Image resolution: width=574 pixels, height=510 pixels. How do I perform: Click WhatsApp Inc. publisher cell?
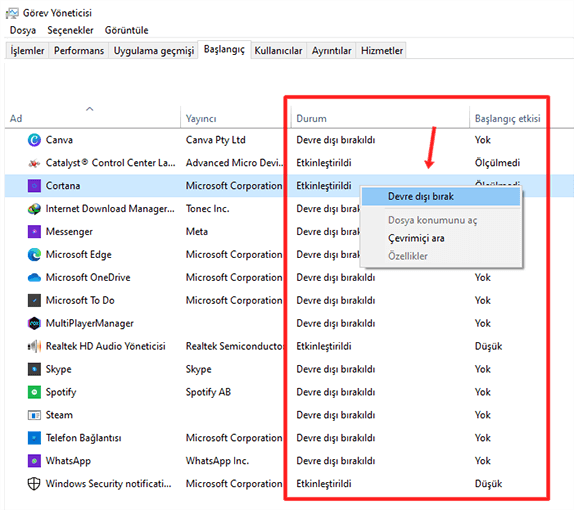217,461
